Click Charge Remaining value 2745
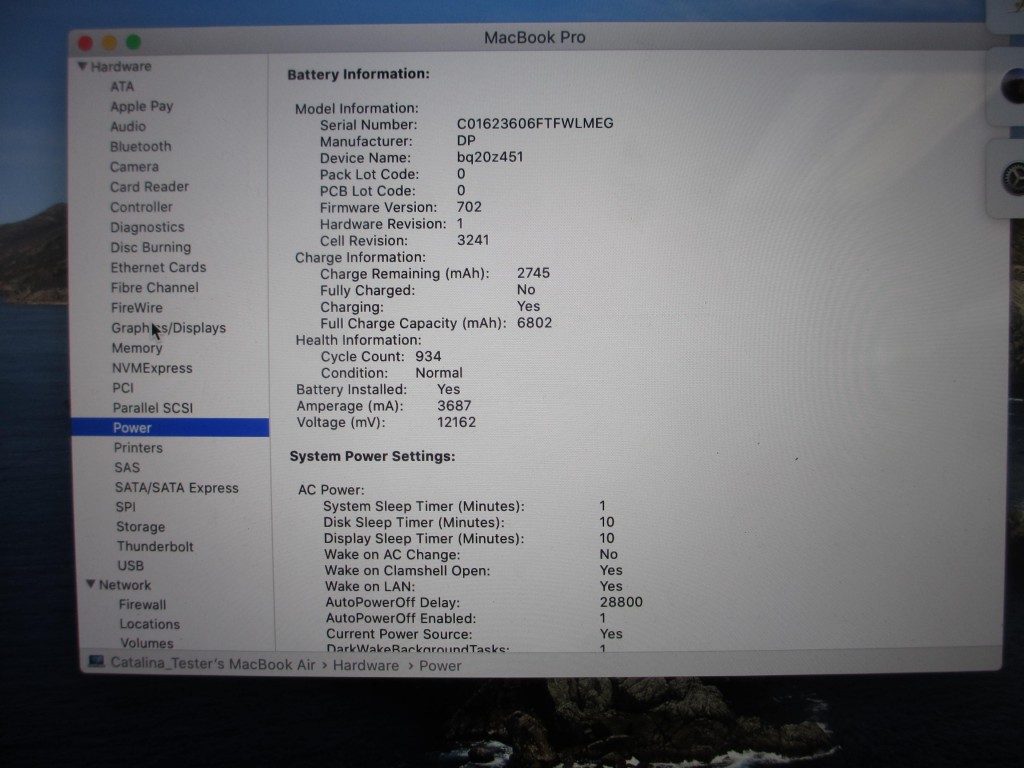This screenshot has height=768, width=1024. point(534,273)
